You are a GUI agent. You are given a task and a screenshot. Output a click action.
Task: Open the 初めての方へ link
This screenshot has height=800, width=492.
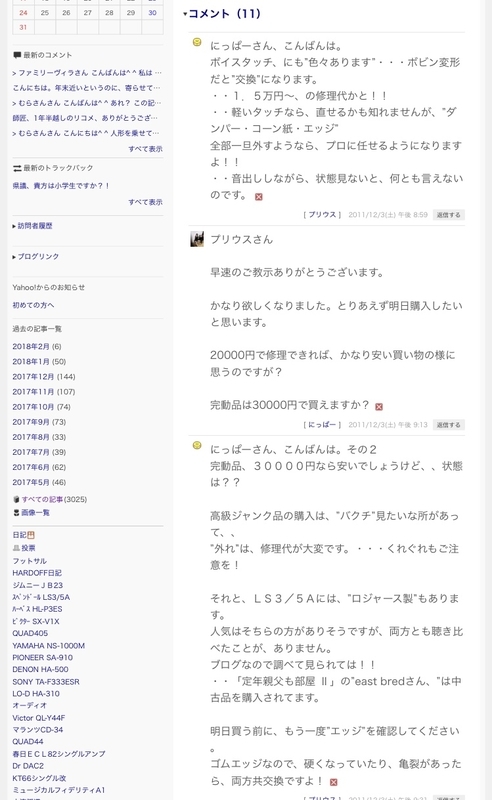(x=33, y=305)
